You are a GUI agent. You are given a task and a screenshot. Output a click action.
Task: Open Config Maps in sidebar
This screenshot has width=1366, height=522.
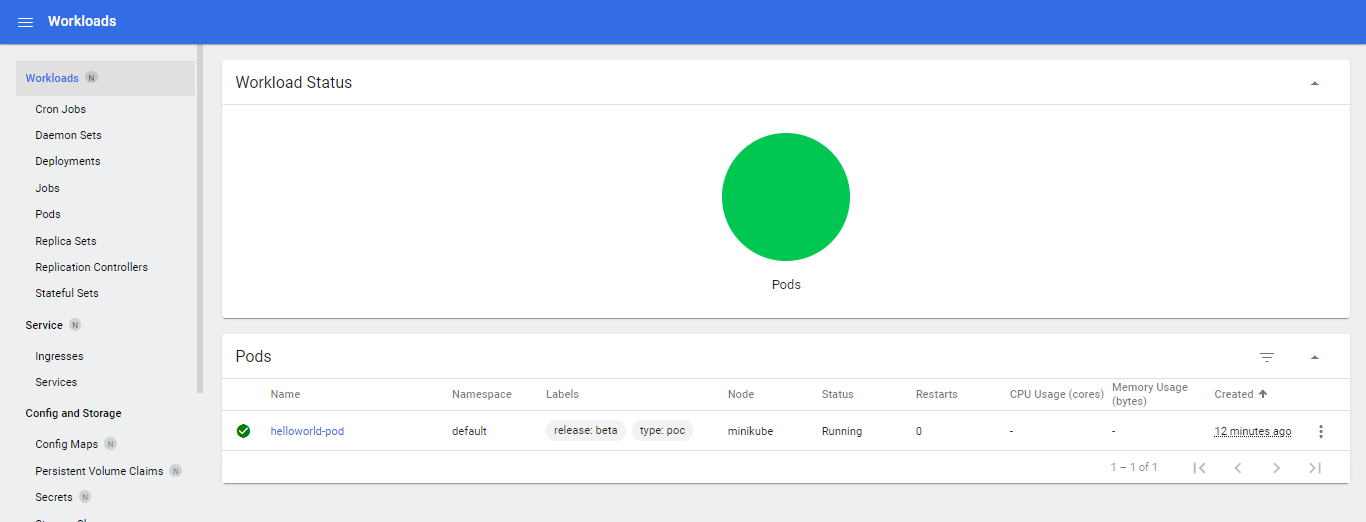(67, 444)
